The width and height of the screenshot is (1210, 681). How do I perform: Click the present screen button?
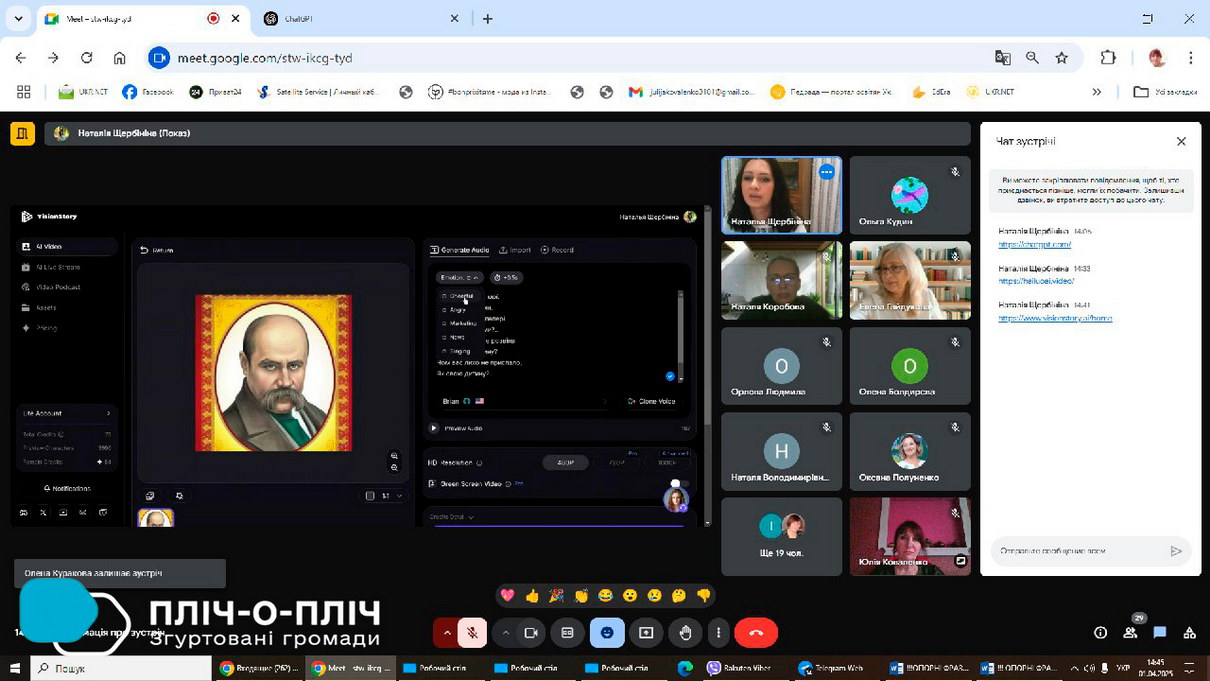(646, 633)
